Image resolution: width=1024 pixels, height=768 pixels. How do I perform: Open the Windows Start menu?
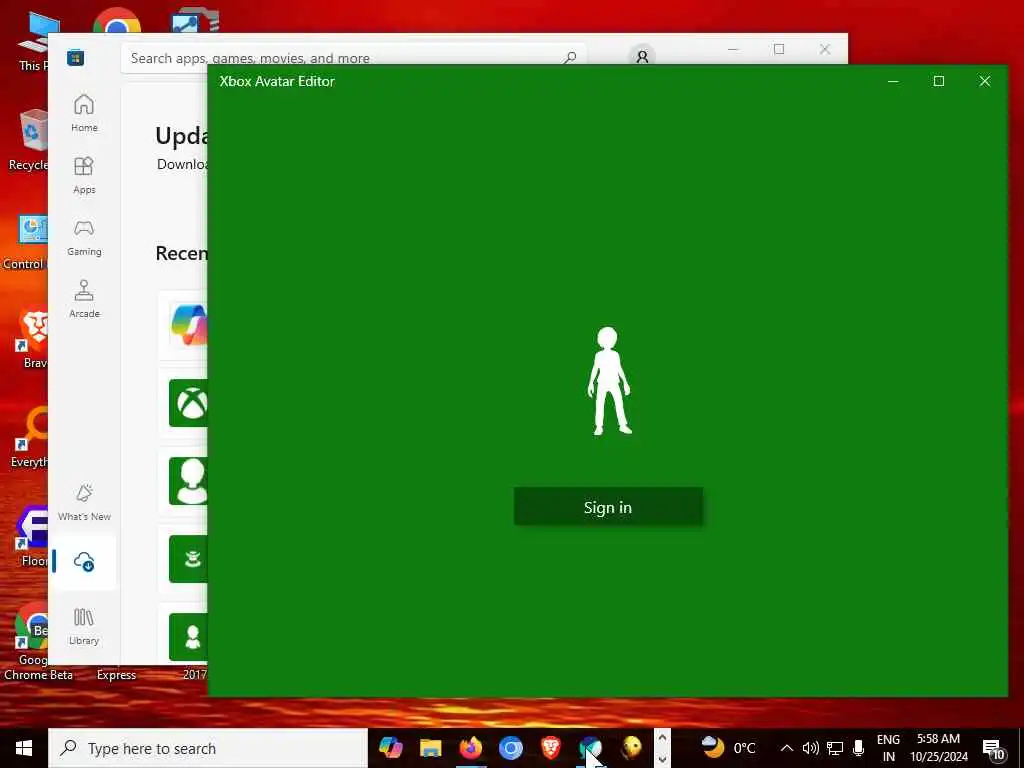pos(24,748)
